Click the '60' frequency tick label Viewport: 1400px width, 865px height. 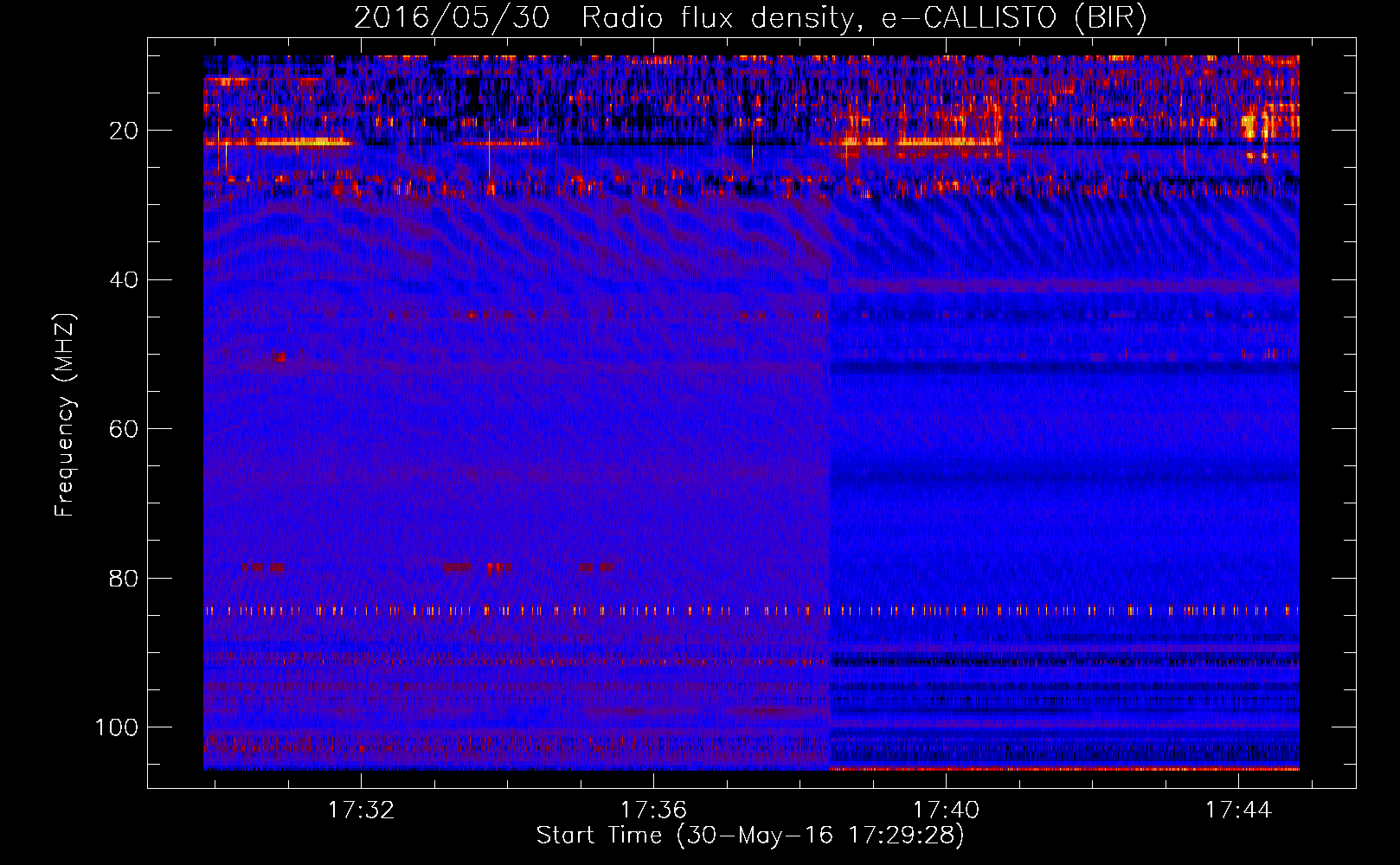point(124,429)
